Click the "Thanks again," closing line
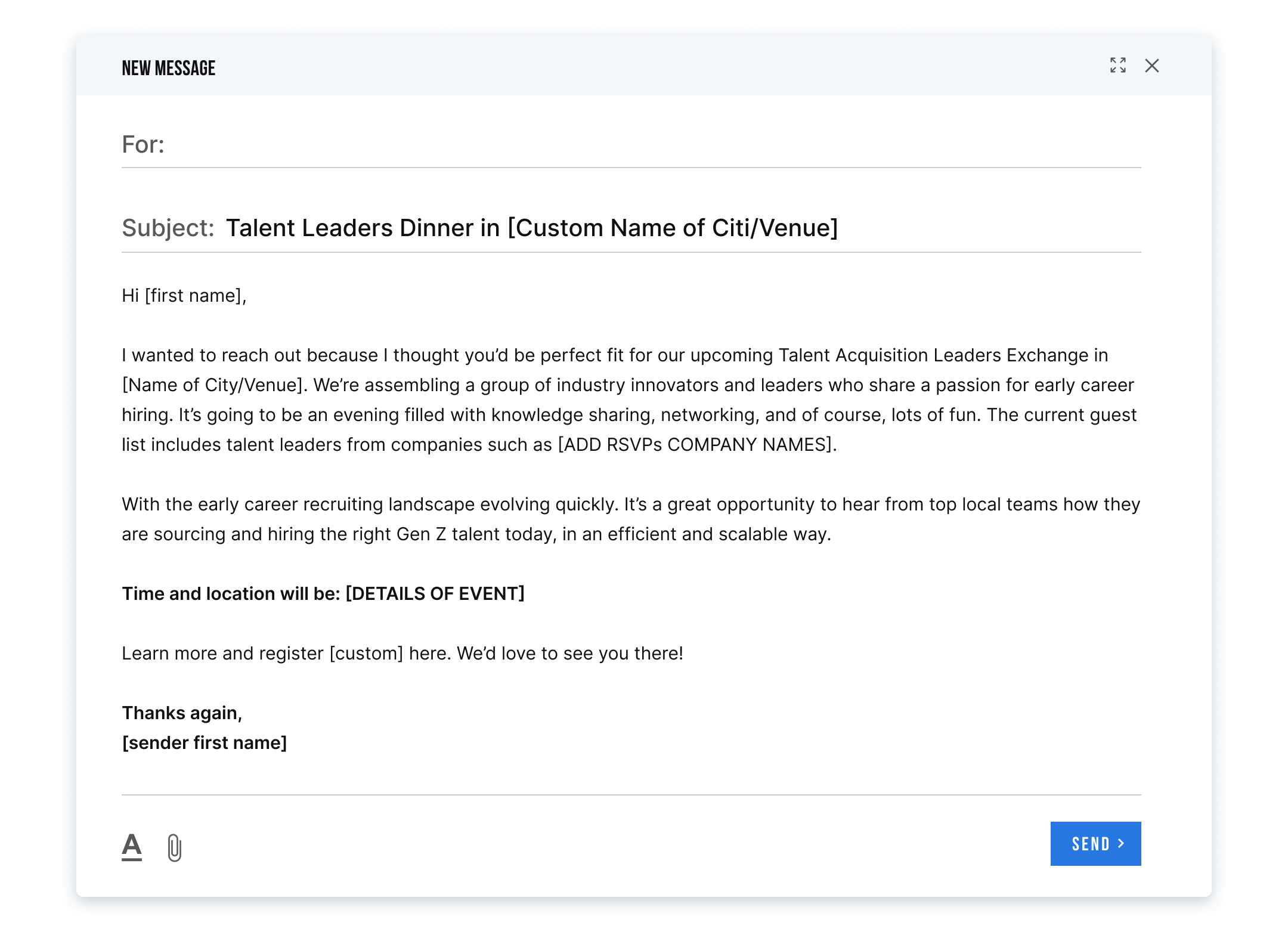Image resolution: width=1288 pixels, height=935 pixels. coord(182,713)
